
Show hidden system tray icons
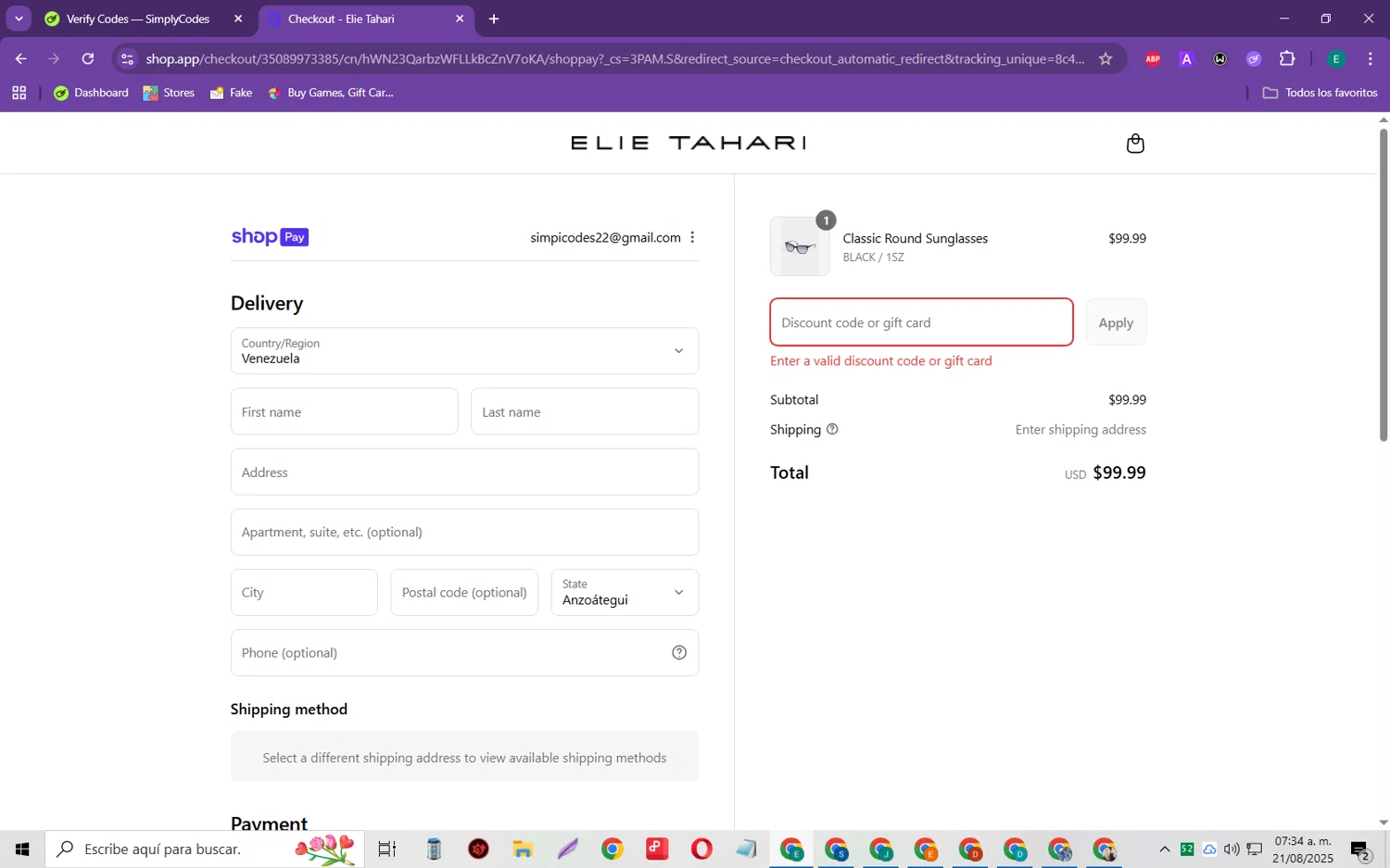pos(1165,849)
